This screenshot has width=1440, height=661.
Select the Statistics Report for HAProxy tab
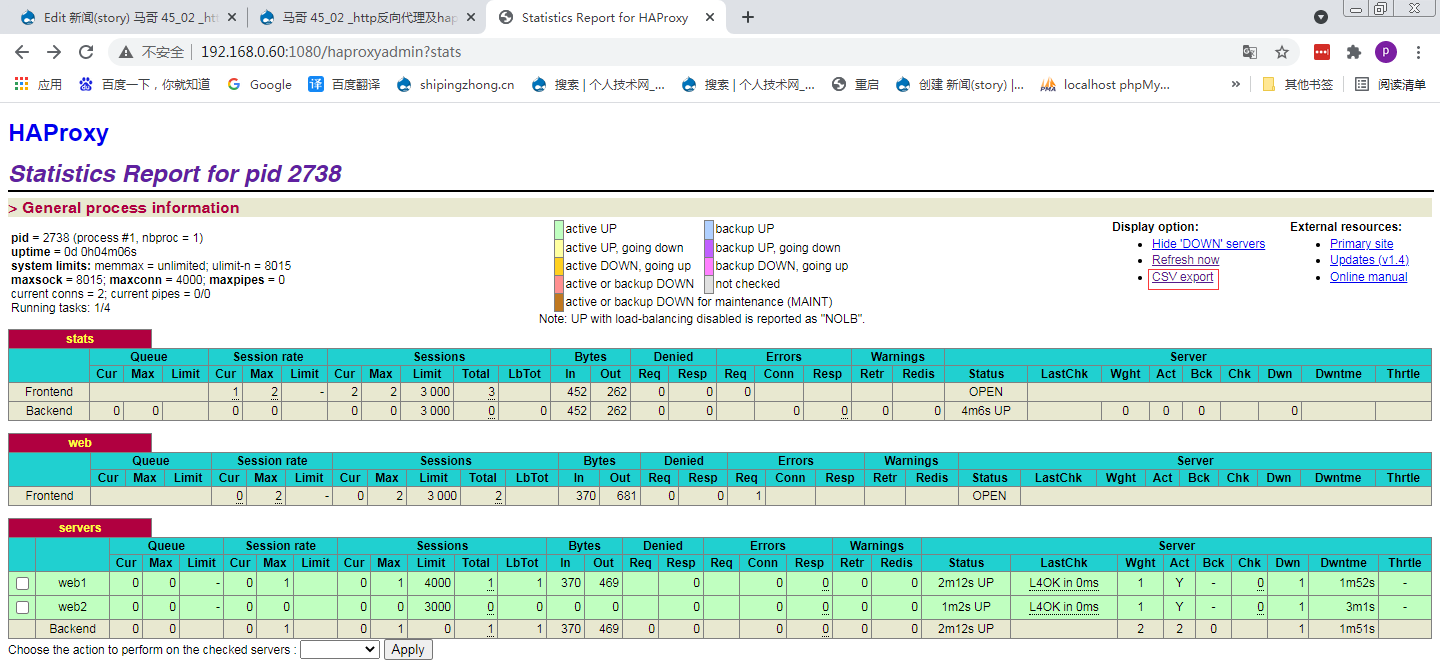click(606, 17)
